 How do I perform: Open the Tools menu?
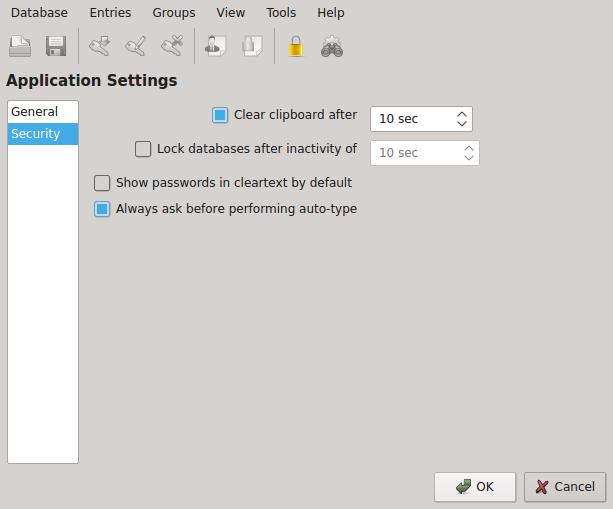[x=281, y=13]
